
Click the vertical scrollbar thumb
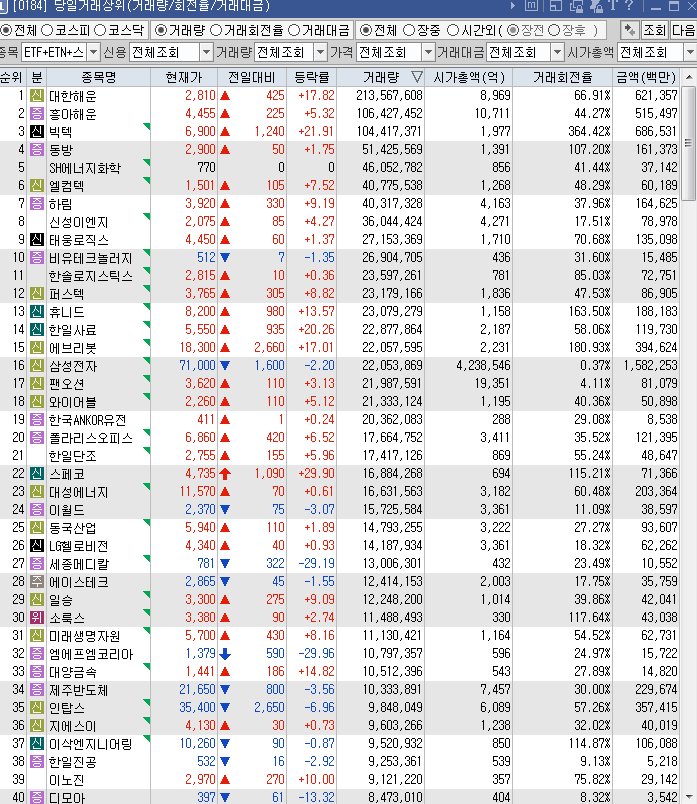[x=689, y=143]
